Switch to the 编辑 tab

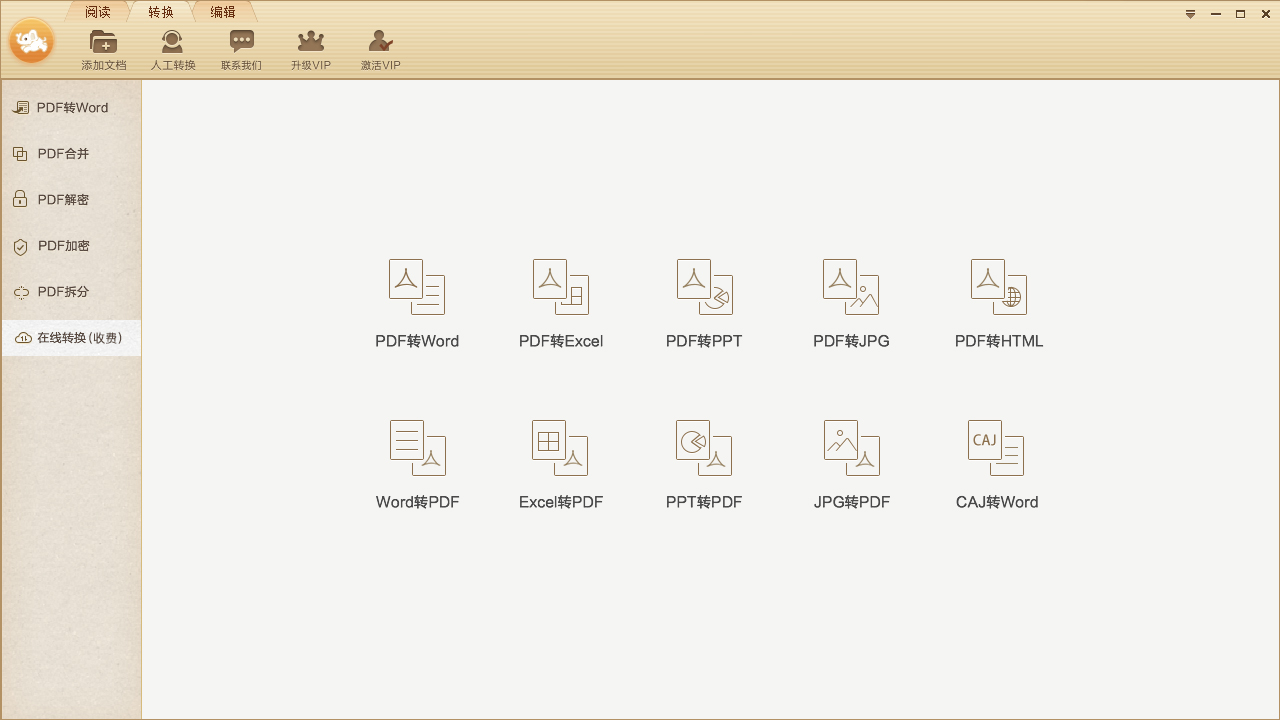point(223,12)
